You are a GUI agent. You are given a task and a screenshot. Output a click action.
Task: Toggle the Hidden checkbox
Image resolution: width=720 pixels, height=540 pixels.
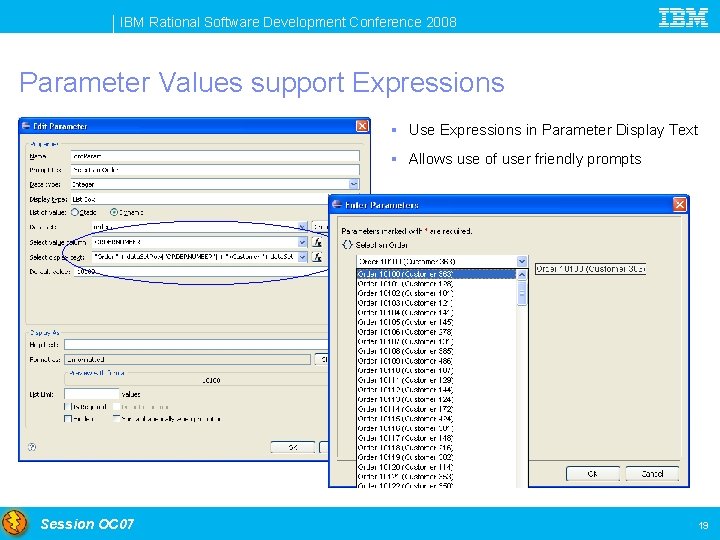click(68, 419)
